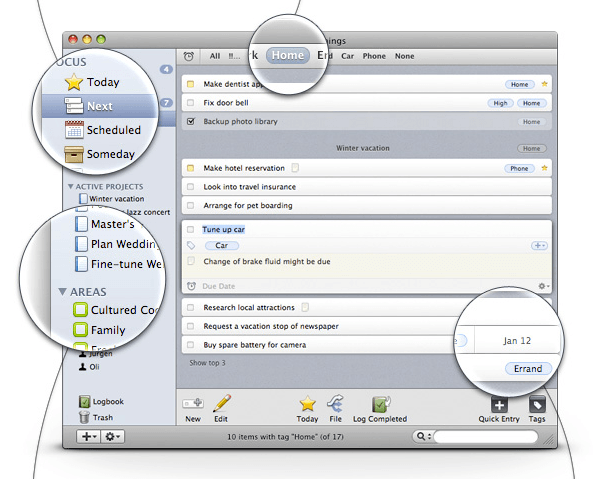Filter by Phone tag
Screen dimensions: 596x479
click(374, 56)
